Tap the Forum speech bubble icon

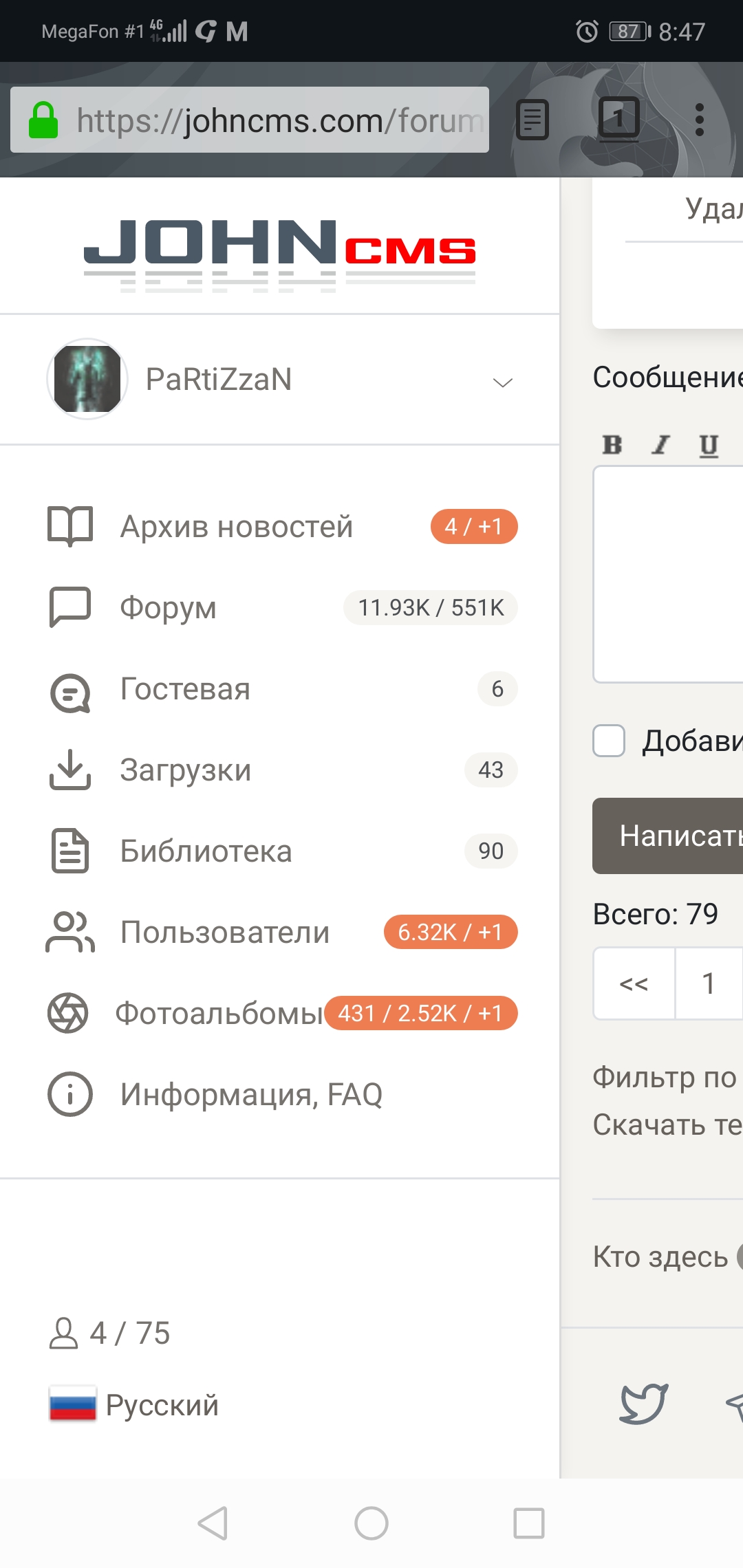click(69, 607)
